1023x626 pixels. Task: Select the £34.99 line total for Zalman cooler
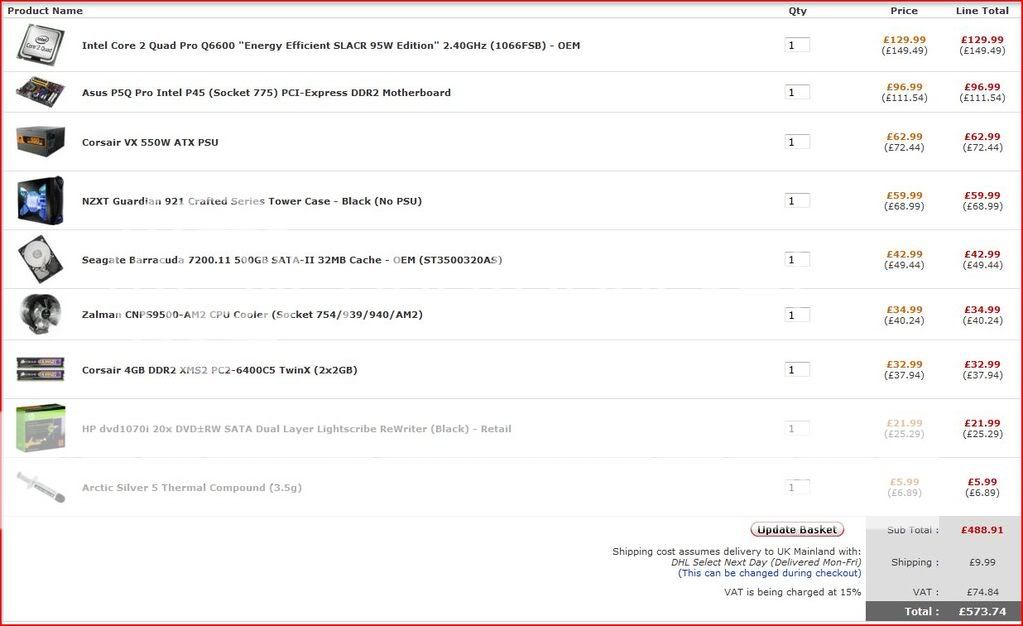tap(982, 309)
